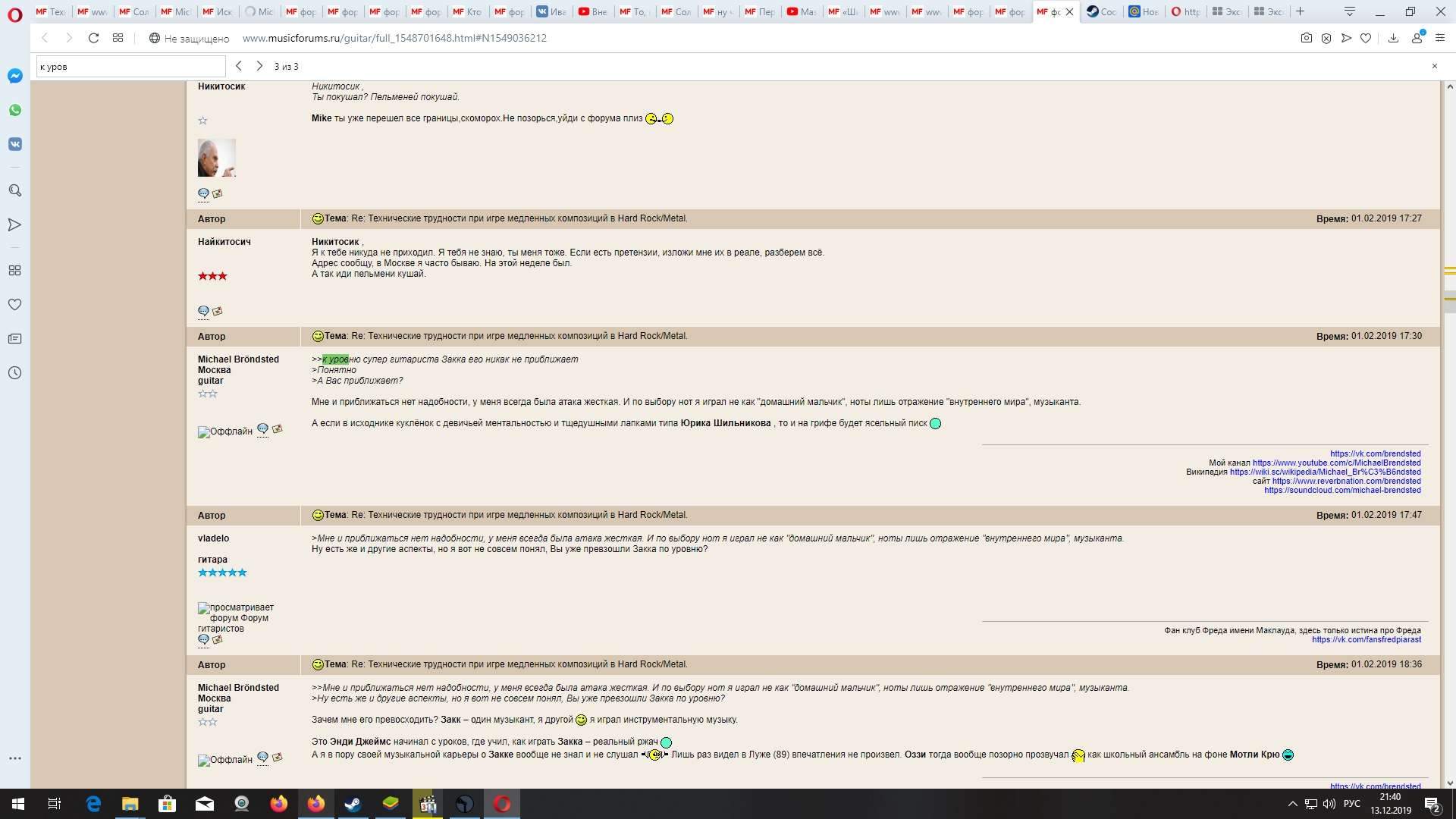This screenshot has width=1456, height=819.
Task: Open Steam from Windows taskbar
Action: pyautogui.click(x=353, y=804)
